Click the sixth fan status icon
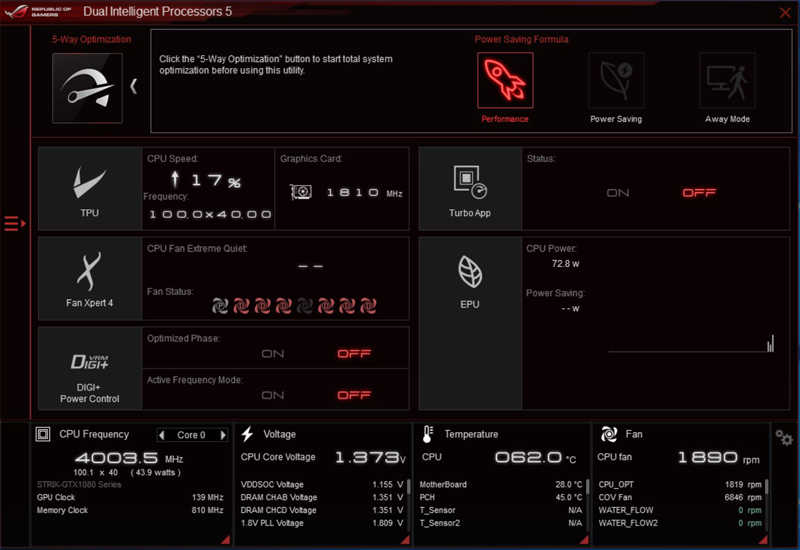 click(326, 306)
